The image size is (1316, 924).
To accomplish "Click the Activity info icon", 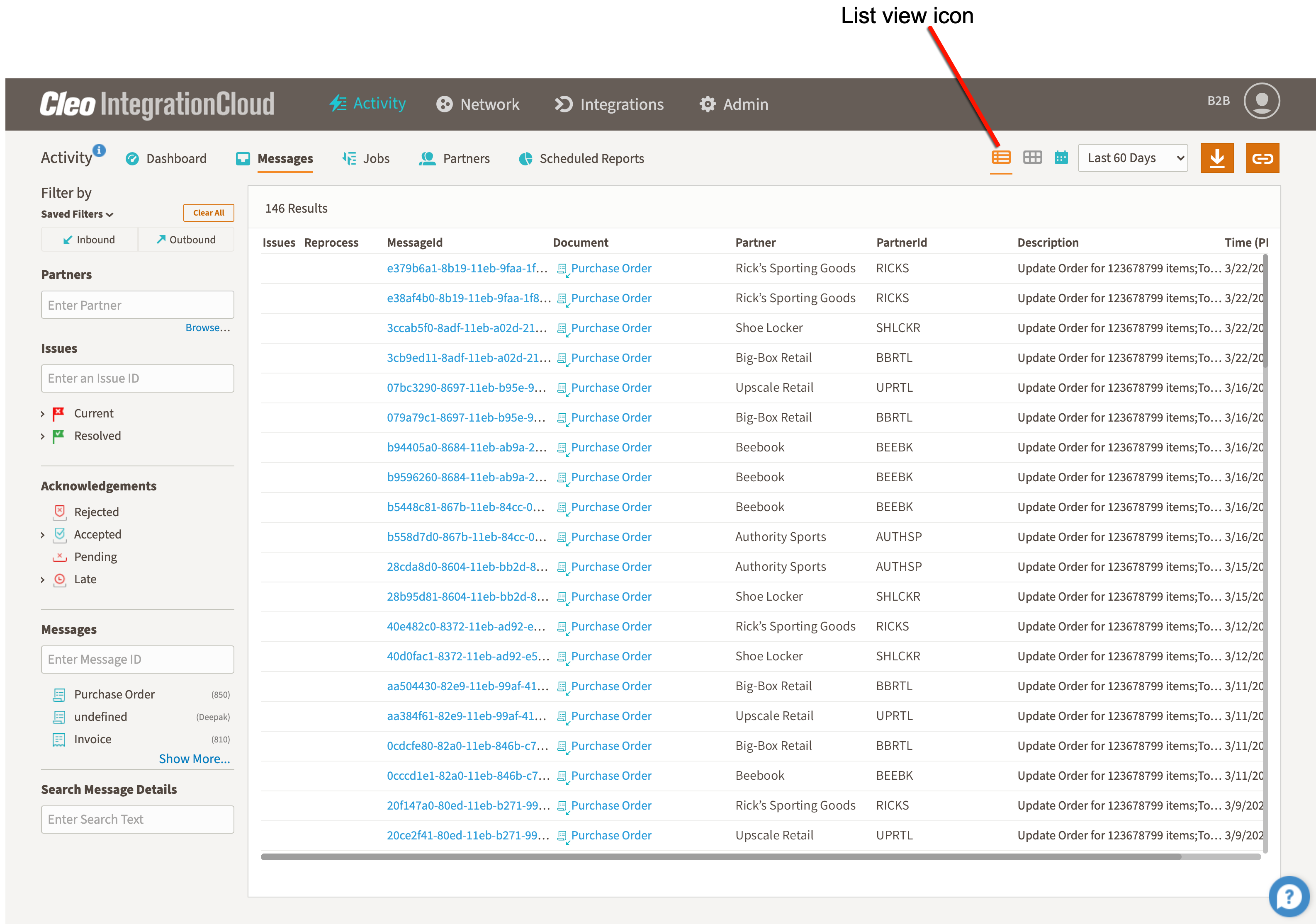I will pyautogui.click(x=99, y=150).
